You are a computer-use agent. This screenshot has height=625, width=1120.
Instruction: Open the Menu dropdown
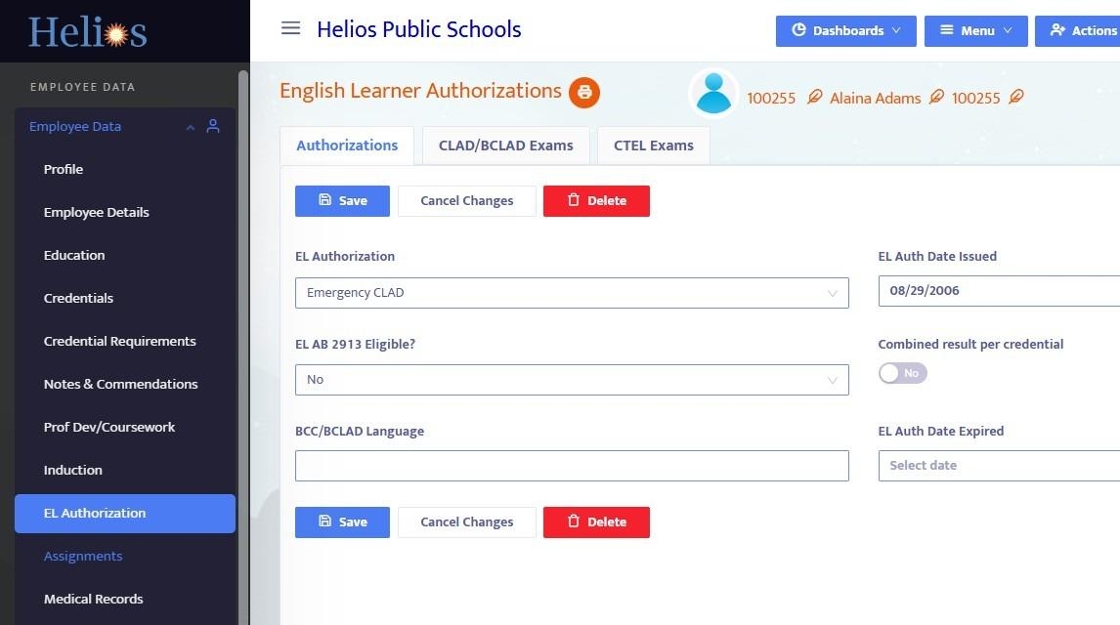tap(976, 31)
